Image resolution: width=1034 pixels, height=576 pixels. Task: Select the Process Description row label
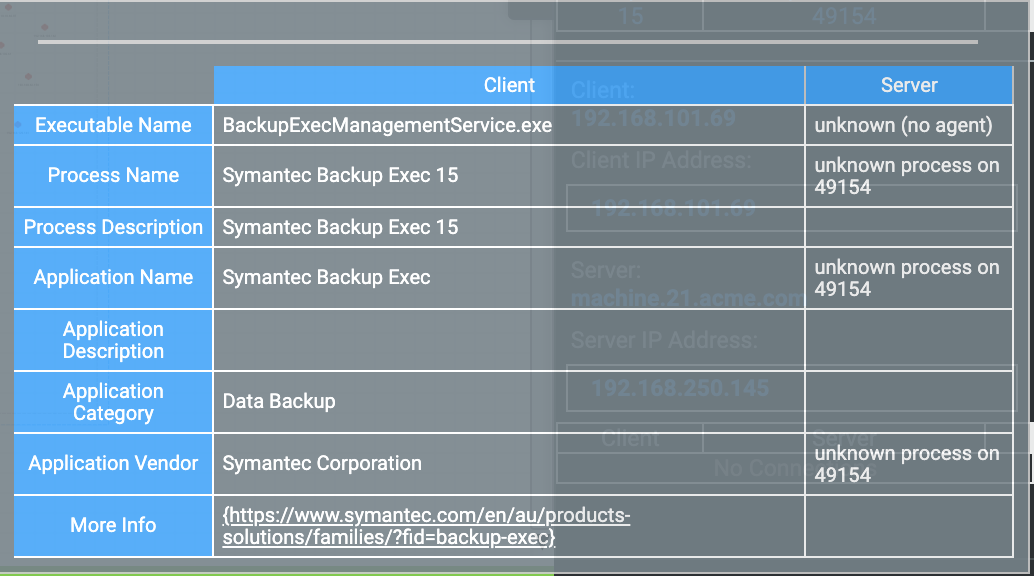click(113, 227)
